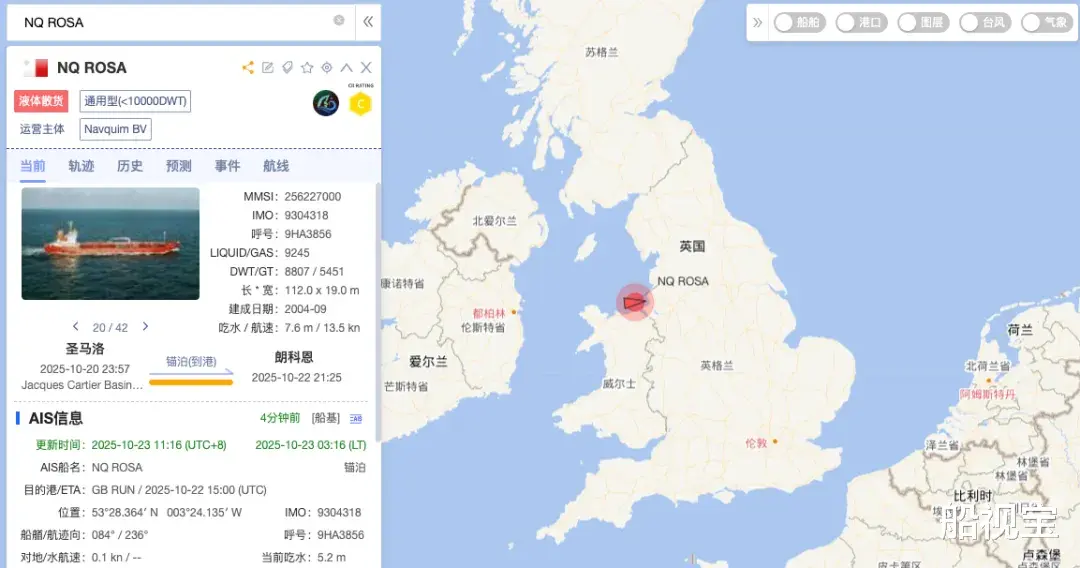Image resolution: width=1080 pixels, height=568 pixels.
Task: Click the left panel vertical scrollbar
Action: click(377, 312)
